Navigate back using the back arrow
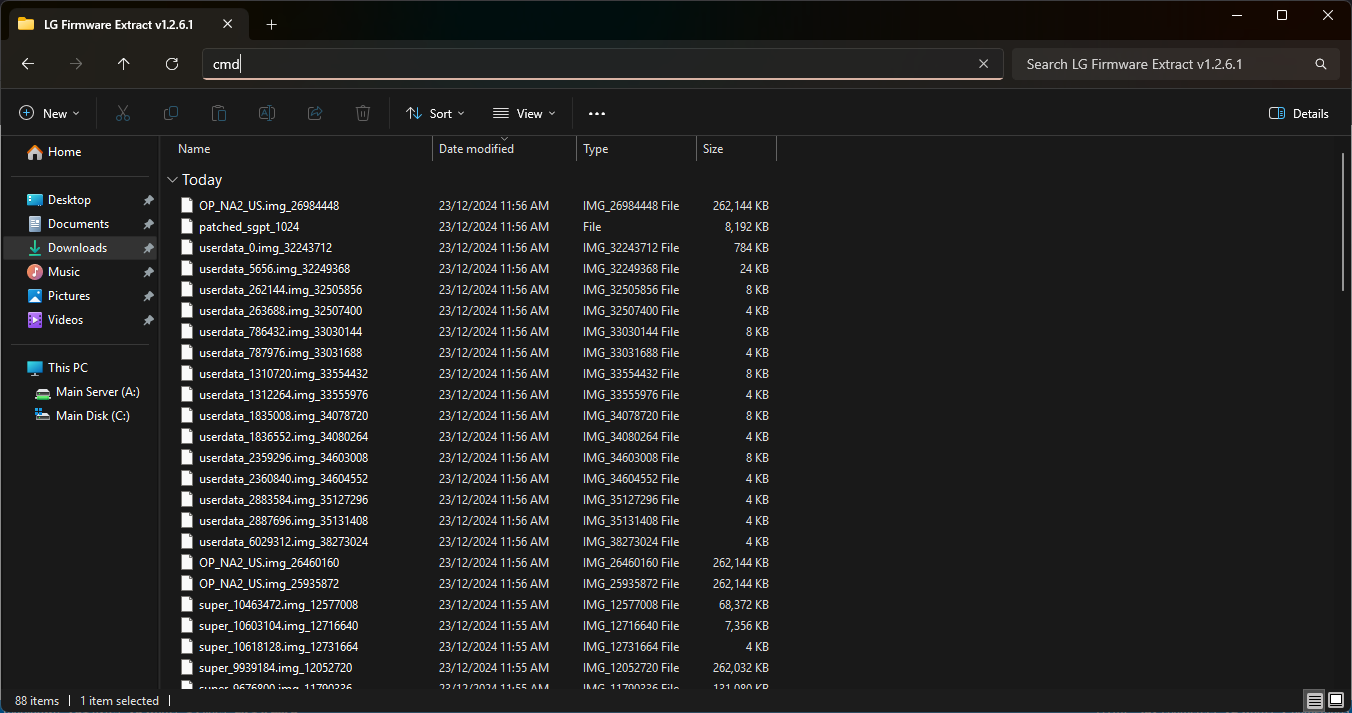This screenshot has height=713, width=1352. [27, 63]
